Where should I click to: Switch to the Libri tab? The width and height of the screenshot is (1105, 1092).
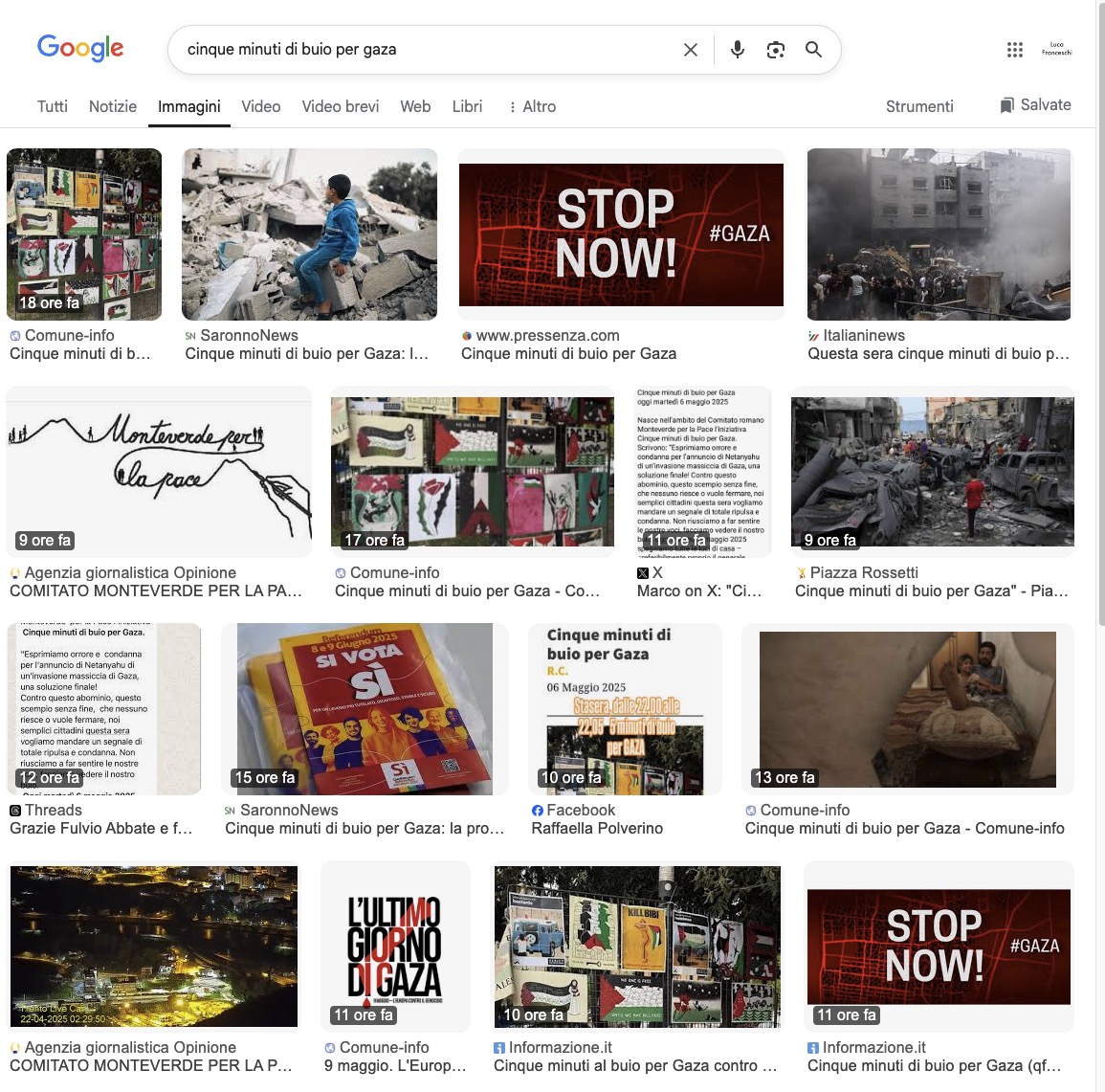(x=467, y=106)
